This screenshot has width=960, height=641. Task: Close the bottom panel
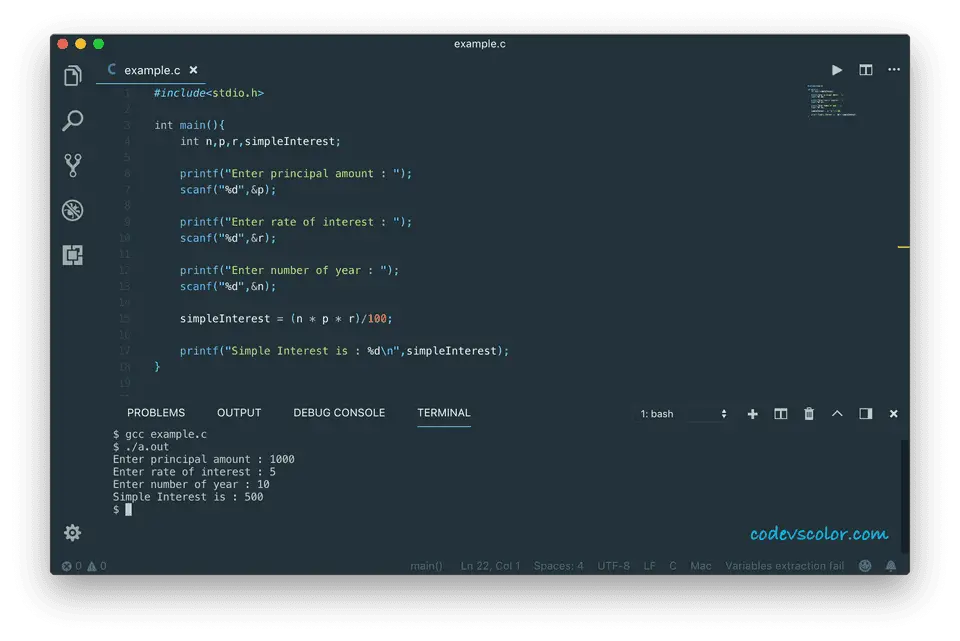click(893, 414)
